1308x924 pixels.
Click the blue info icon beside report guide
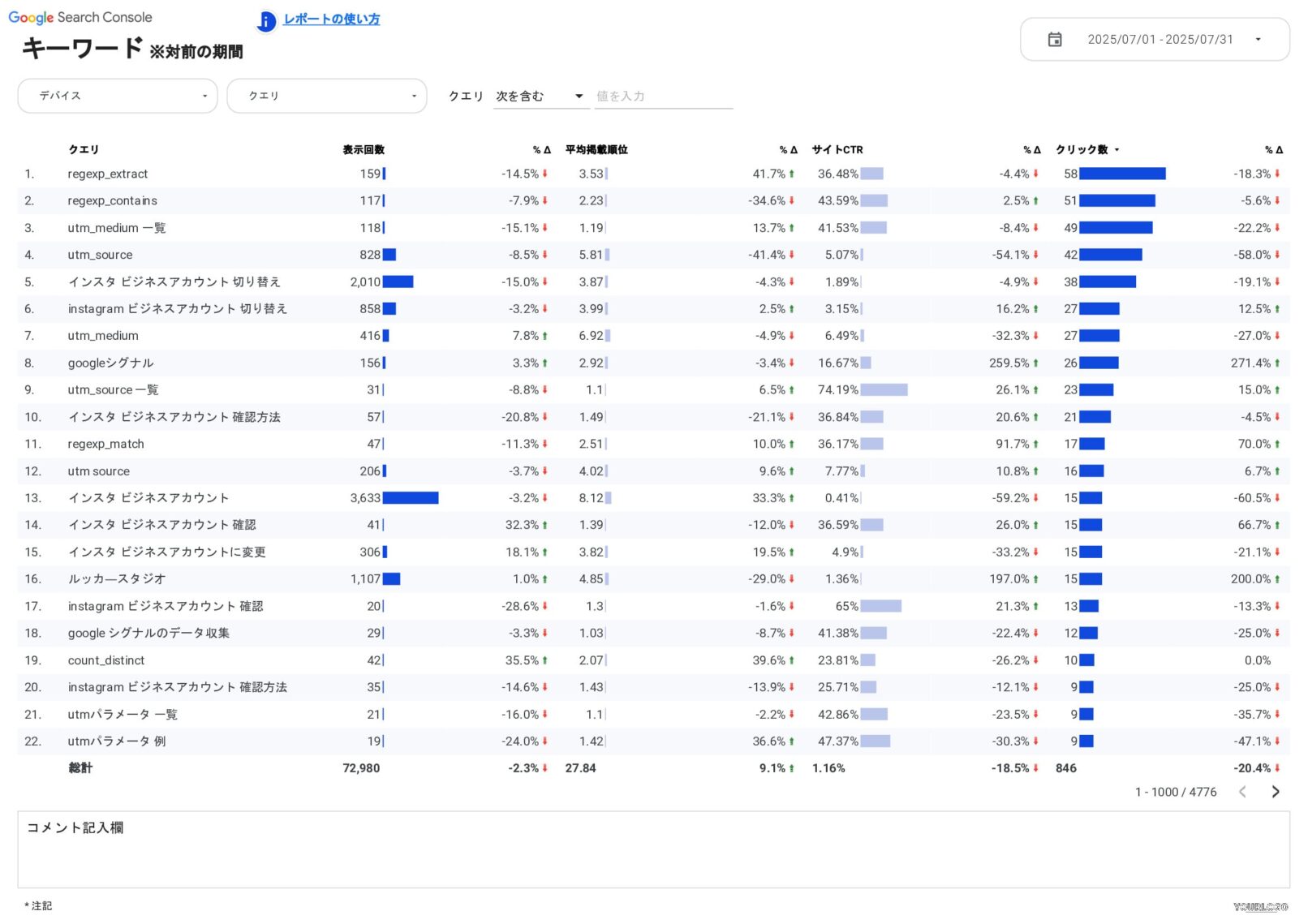[x=266, y=21]
